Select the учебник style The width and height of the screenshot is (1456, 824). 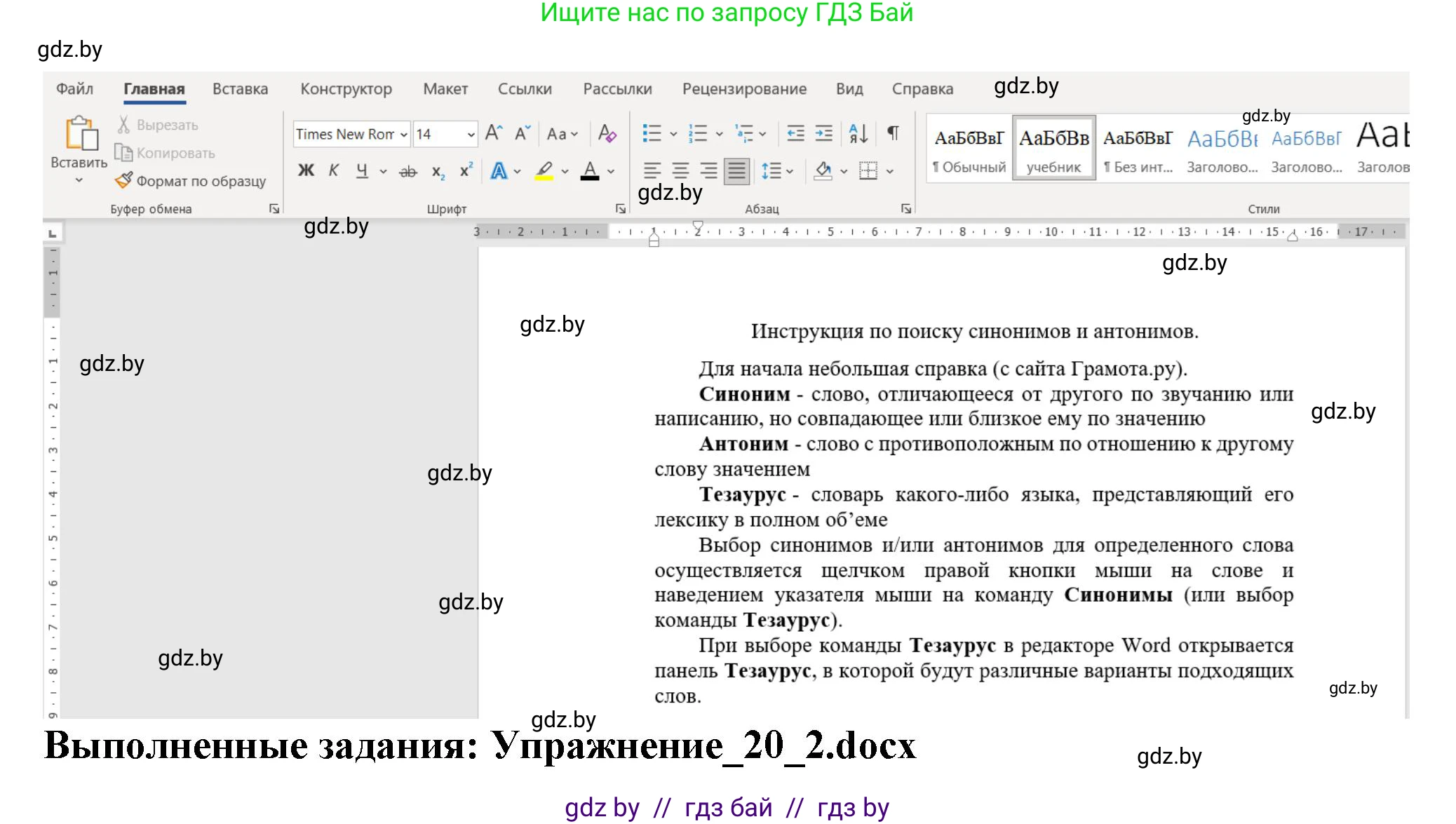tap(1053, 147)
